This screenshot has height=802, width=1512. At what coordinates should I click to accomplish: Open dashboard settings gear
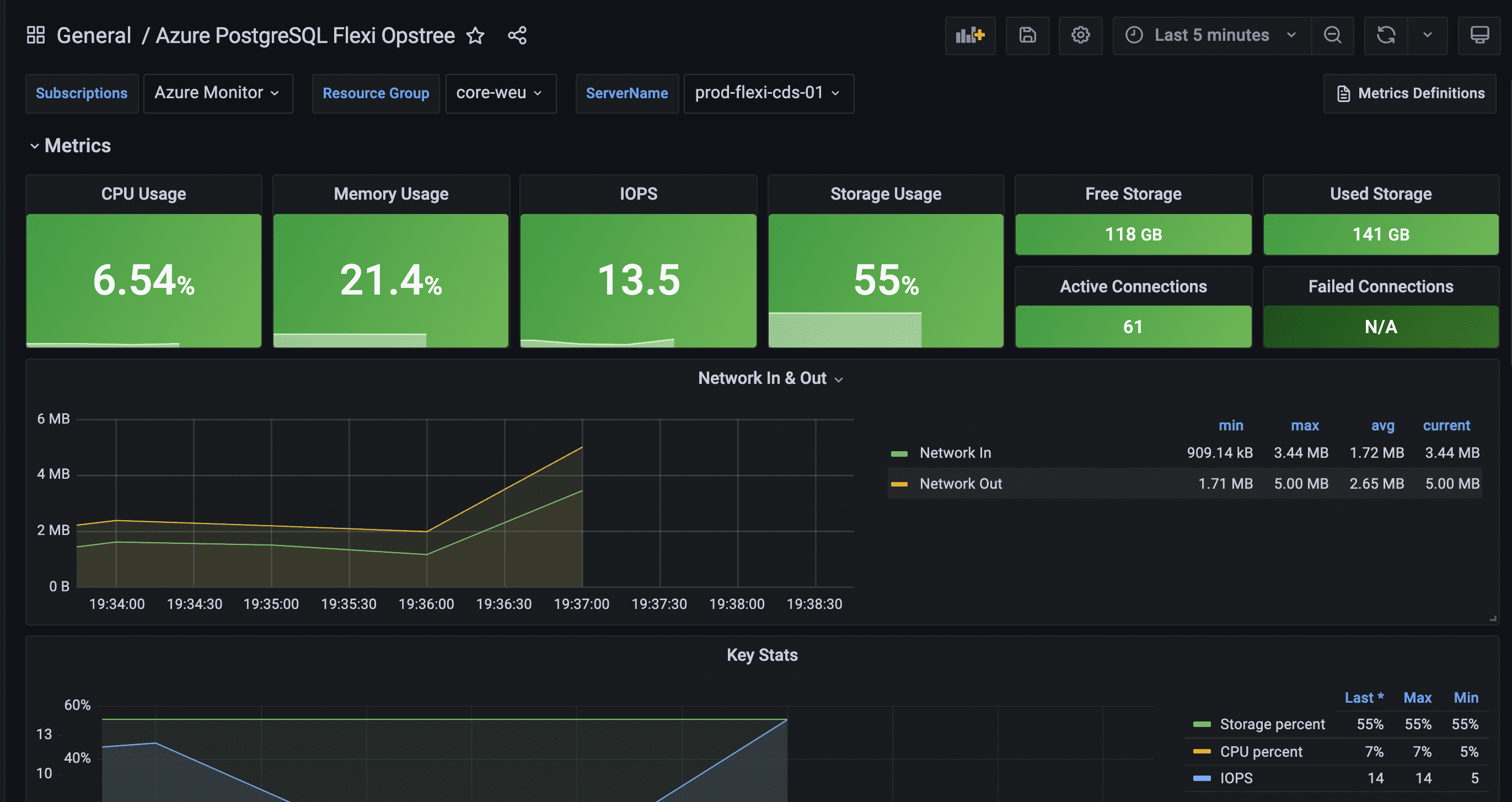pos(1080,35)
